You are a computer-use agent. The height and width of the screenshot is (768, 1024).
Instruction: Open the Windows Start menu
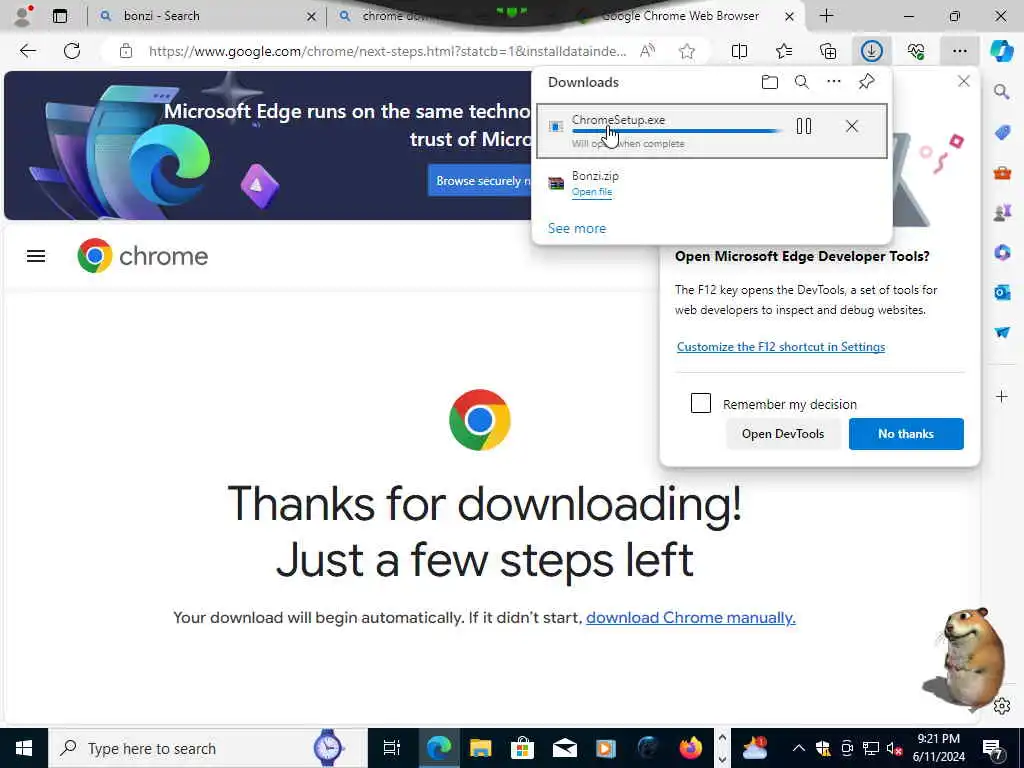click(24, 748)
